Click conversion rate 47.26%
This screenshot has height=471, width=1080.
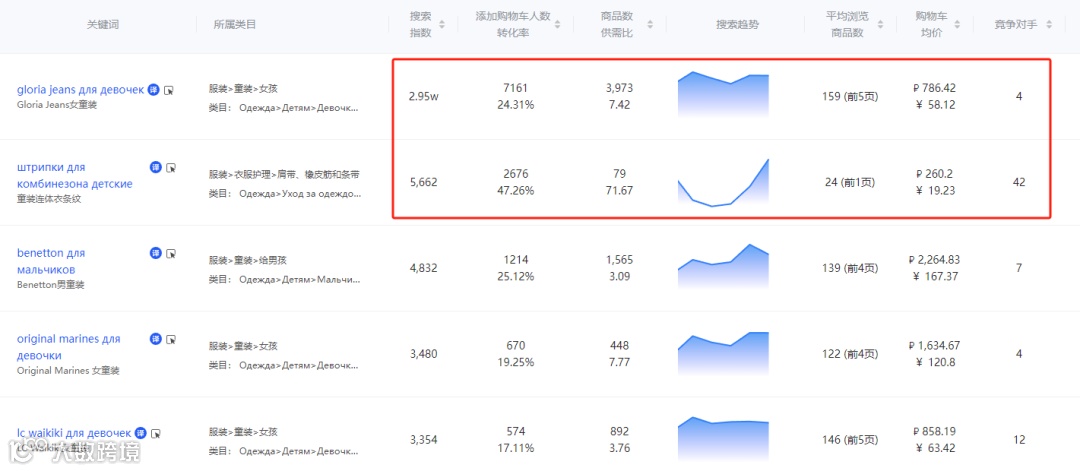pos(515,191)
